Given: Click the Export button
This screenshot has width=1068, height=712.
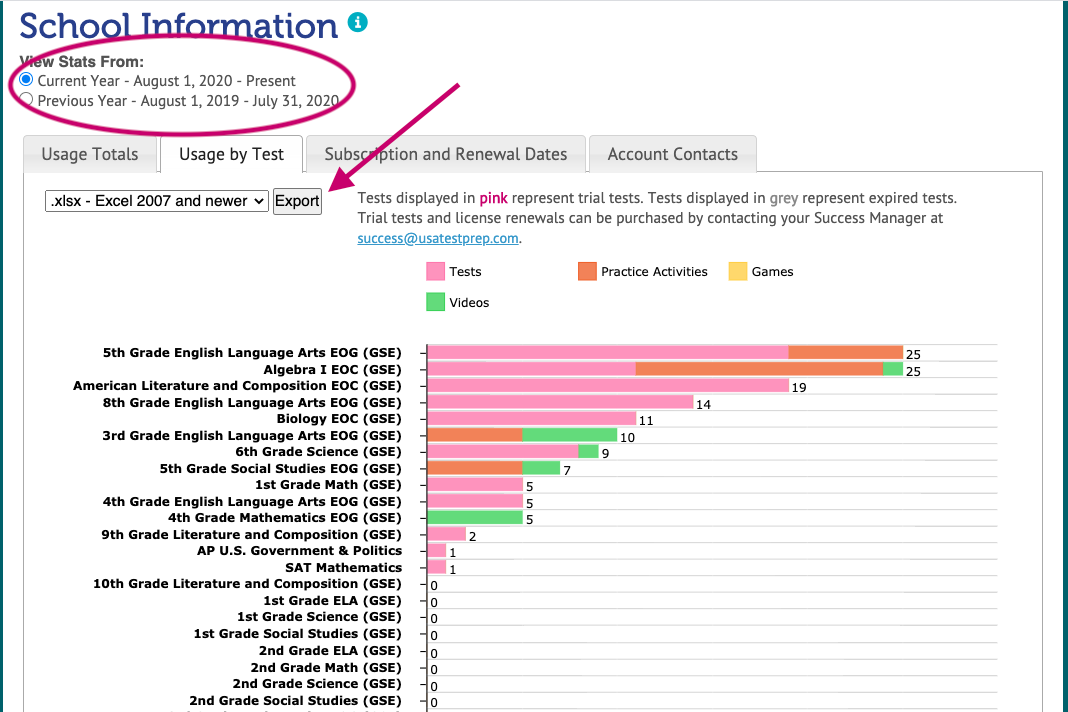Looking at the screenshot, I should click(297, 201).
